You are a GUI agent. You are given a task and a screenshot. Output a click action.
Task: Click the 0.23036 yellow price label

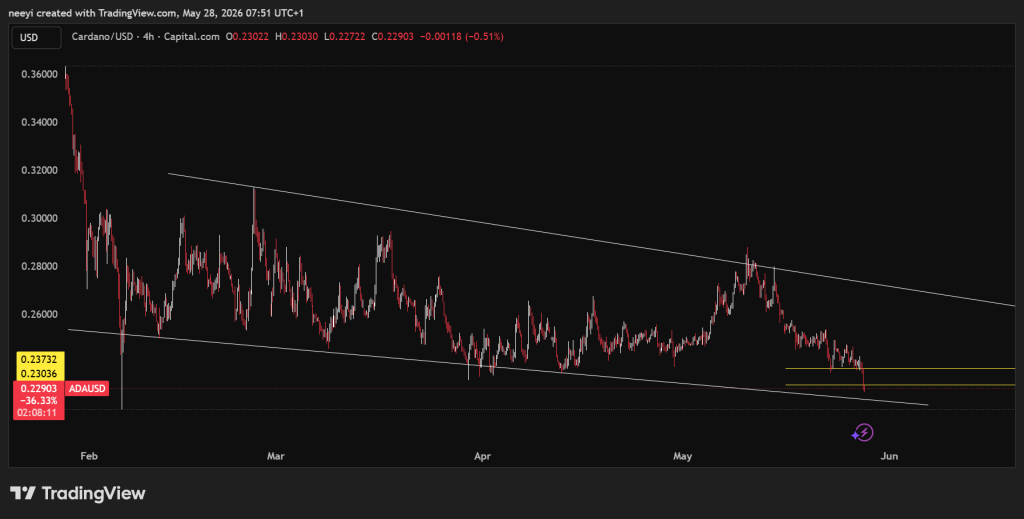[39, 373]
